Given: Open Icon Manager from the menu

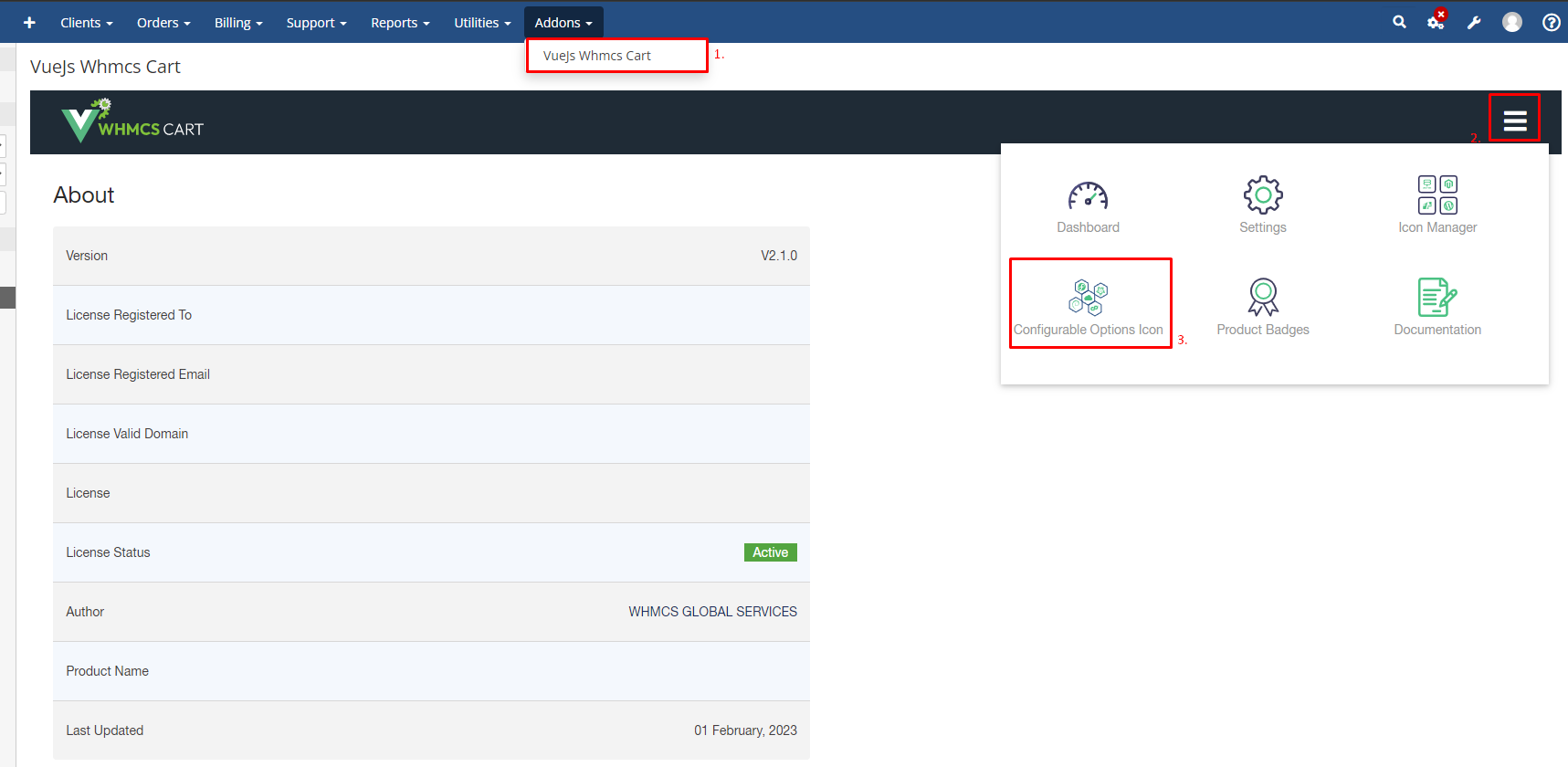Looking at the screenshot, I should click(x=1436, y=195).
